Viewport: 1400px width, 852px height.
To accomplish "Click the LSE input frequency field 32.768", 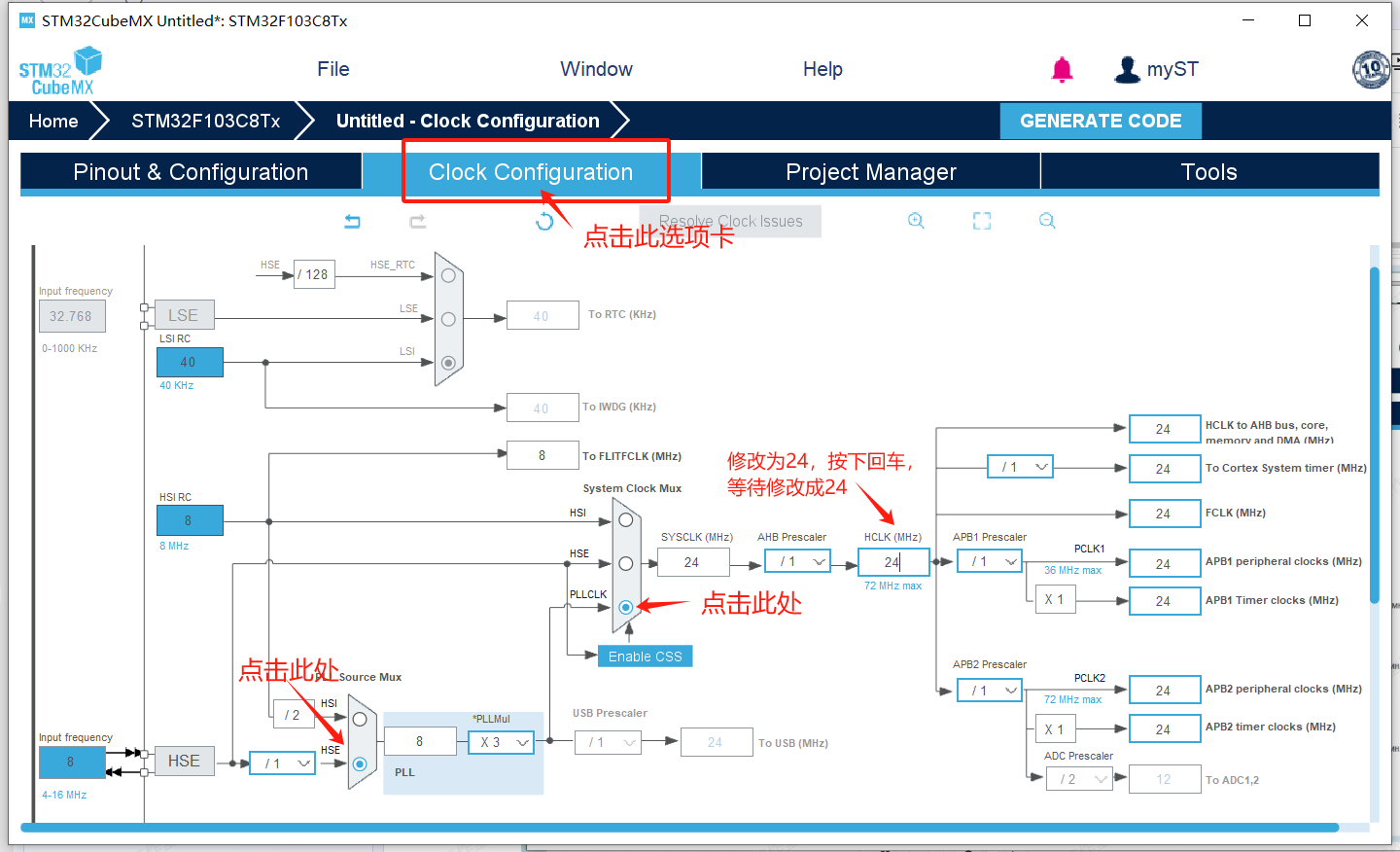I will click(72, 316).
